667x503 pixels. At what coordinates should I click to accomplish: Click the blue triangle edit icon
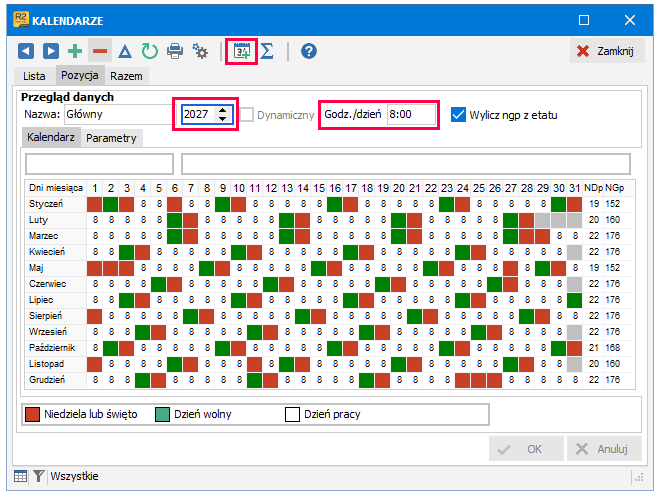point(125,51)
